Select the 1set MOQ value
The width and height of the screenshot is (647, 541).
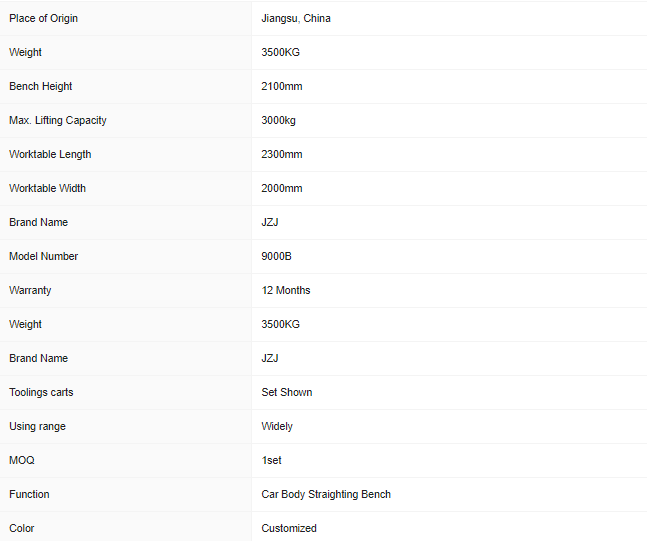click(x=272, y=460)
